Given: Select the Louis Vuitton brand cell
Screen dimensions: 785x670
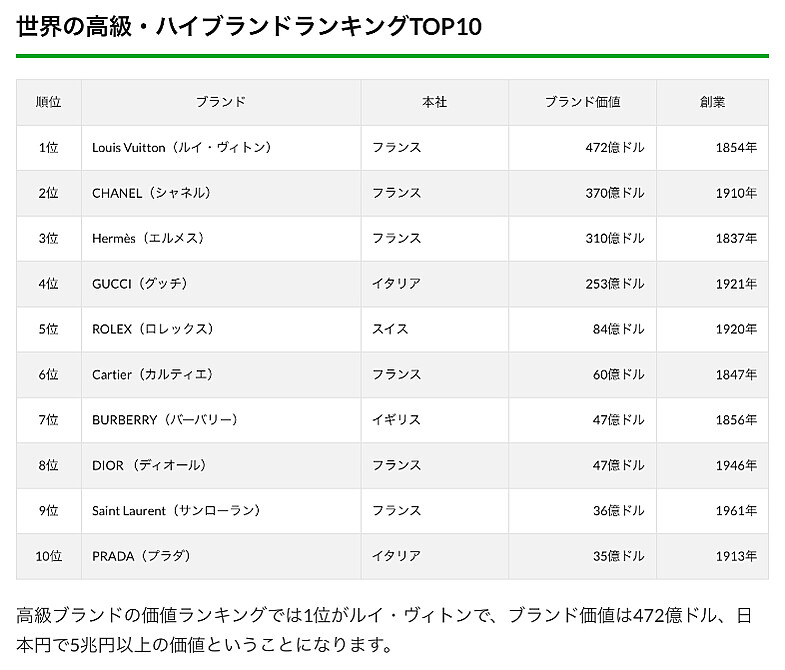Looking at the screenshot, I should point(221,148).
